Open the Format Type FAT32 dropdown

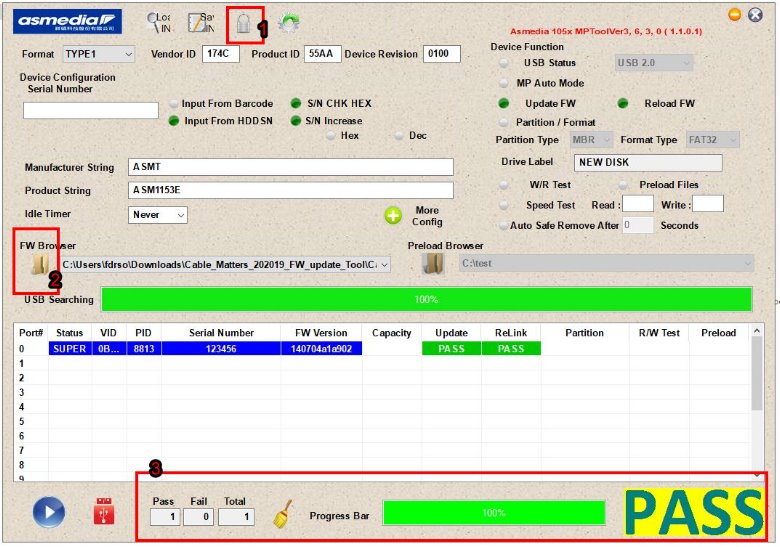(712, 140)
